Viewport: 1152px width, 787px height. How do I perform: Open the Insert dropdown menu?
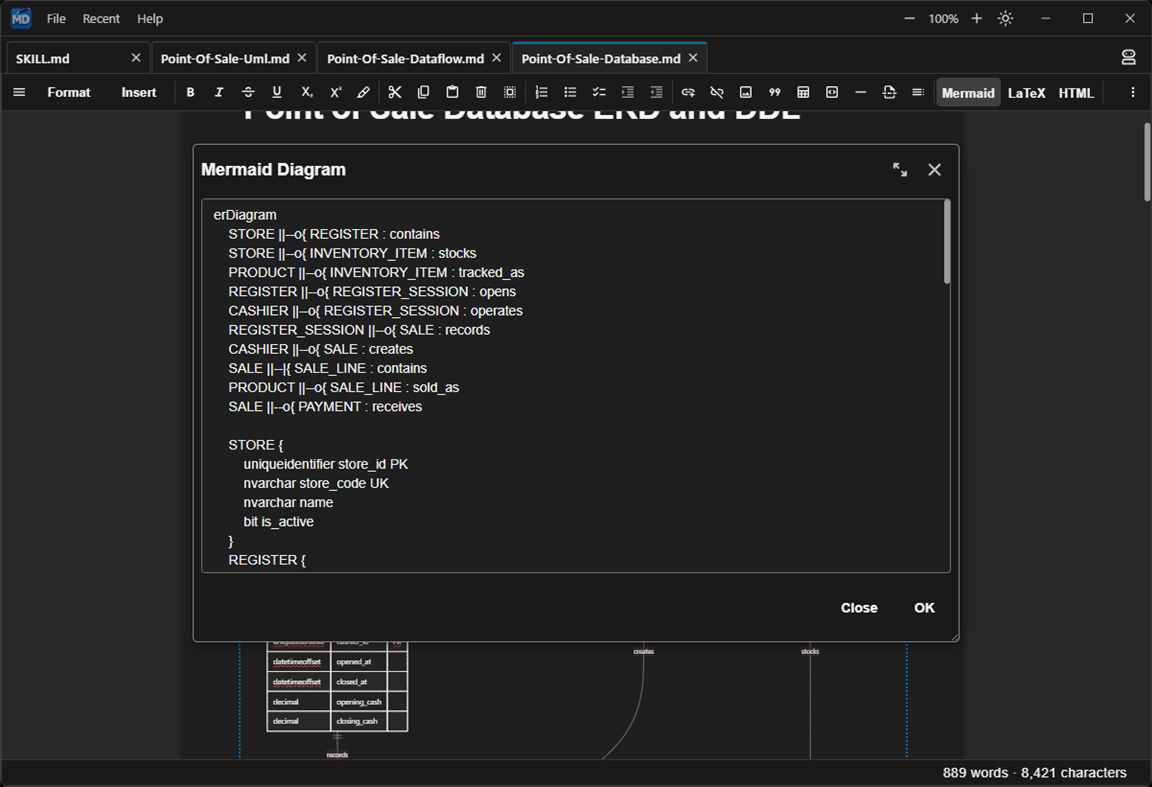[139, 93]
